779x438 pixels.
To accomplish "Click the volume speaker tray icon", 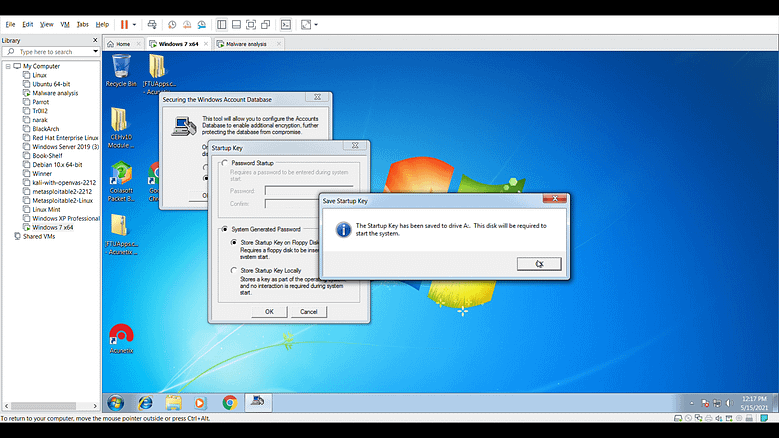I will point(729,403).
